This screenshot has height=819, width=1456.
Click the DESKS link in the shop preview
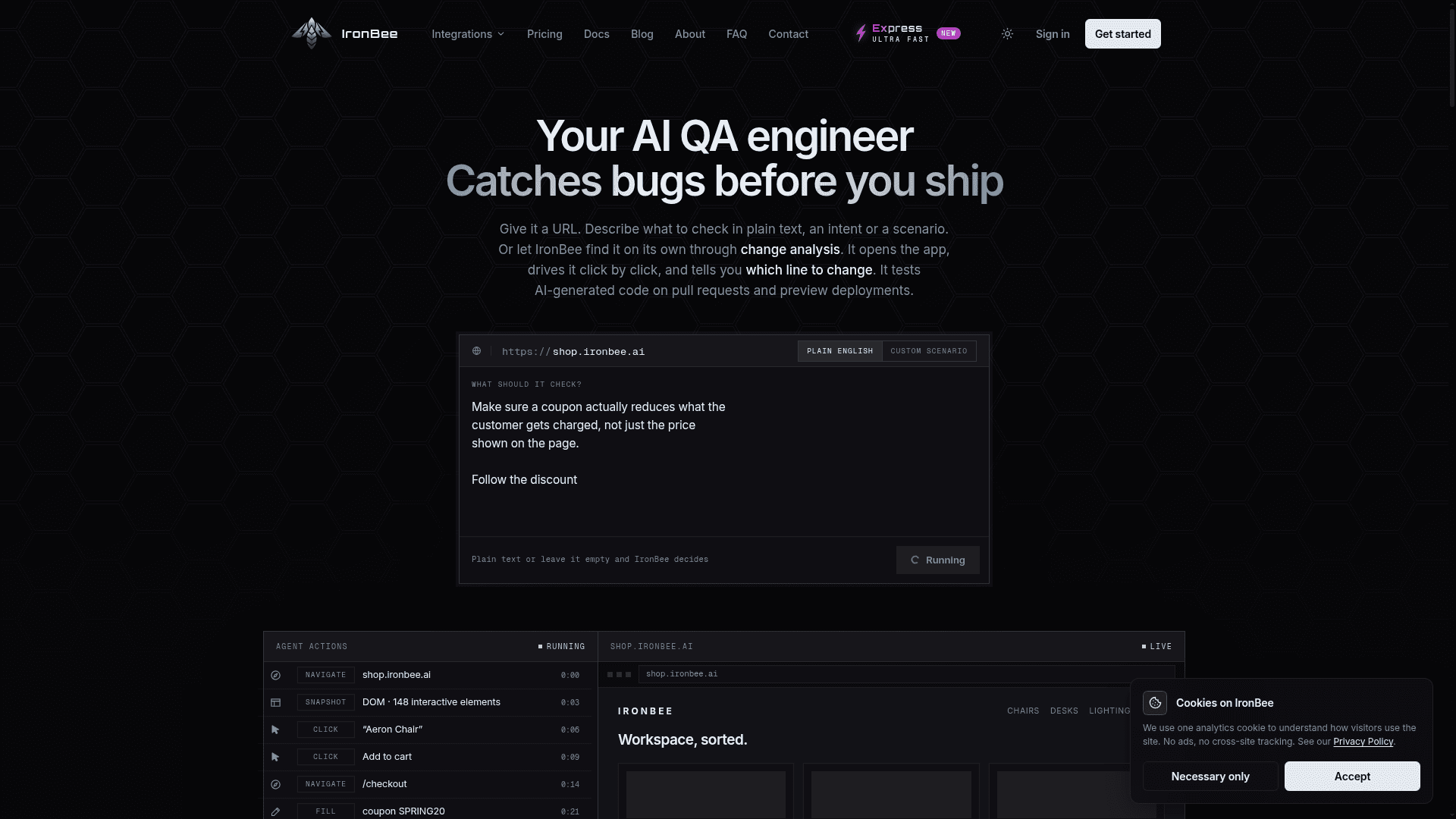tap(1064, 711)
